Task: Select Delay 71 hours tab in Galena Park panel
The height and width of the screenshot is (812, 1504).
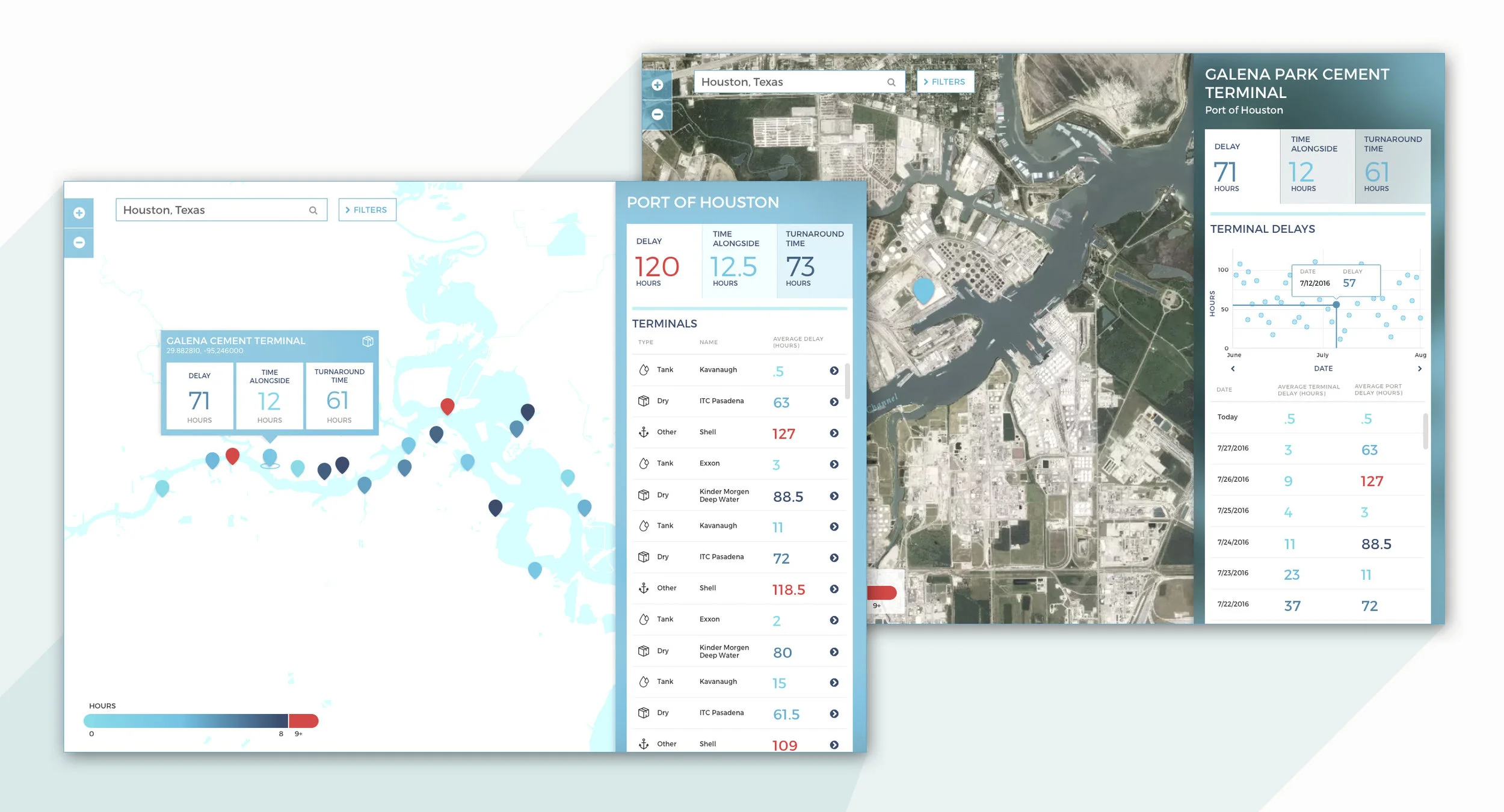Action: pos(1242,167)
